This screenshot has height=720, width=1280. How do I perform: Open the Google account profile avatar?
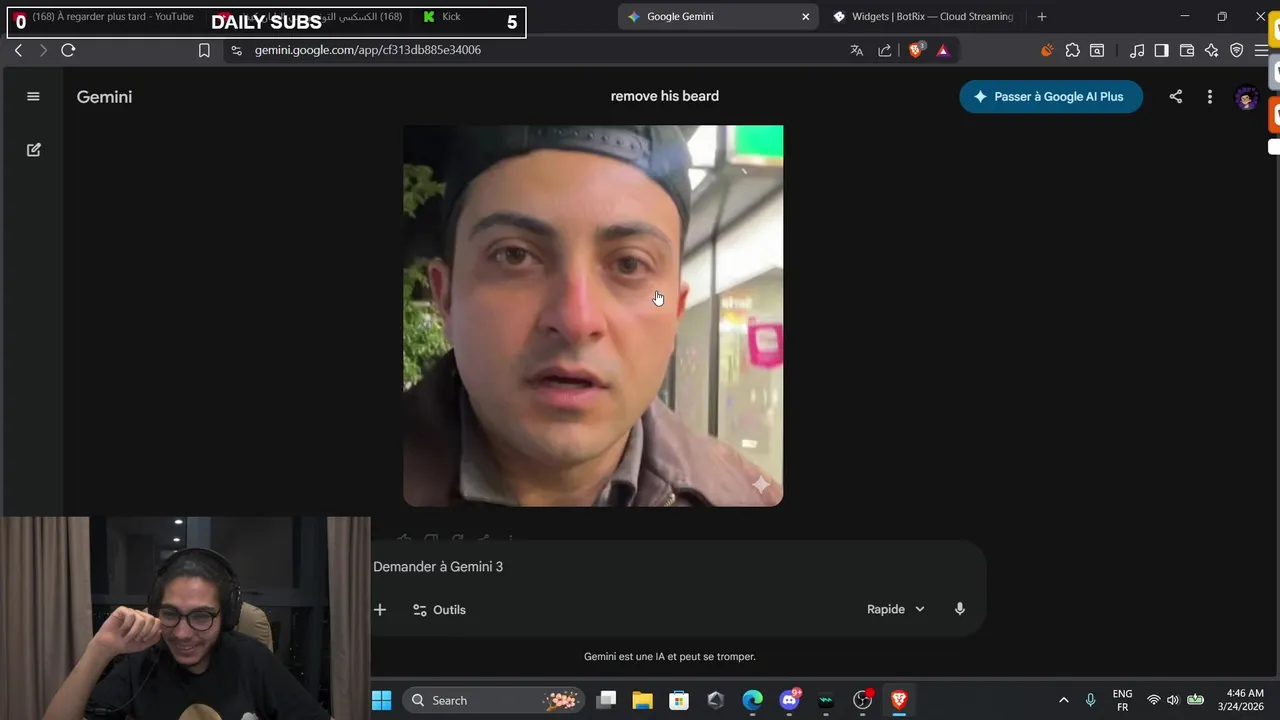pyautogui.click(x=1246, y=97)
